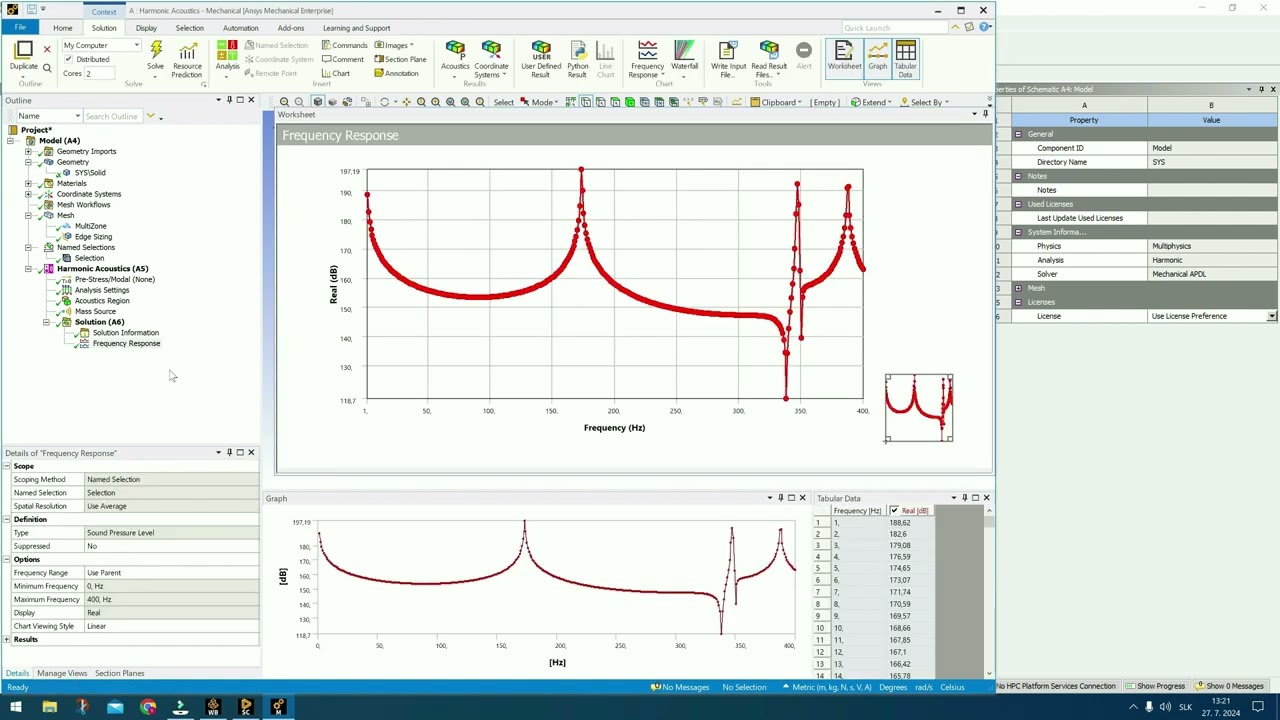Open Resource Prediction tool
The height and width of the screenshot is (720, 1280).
(187, 59)
